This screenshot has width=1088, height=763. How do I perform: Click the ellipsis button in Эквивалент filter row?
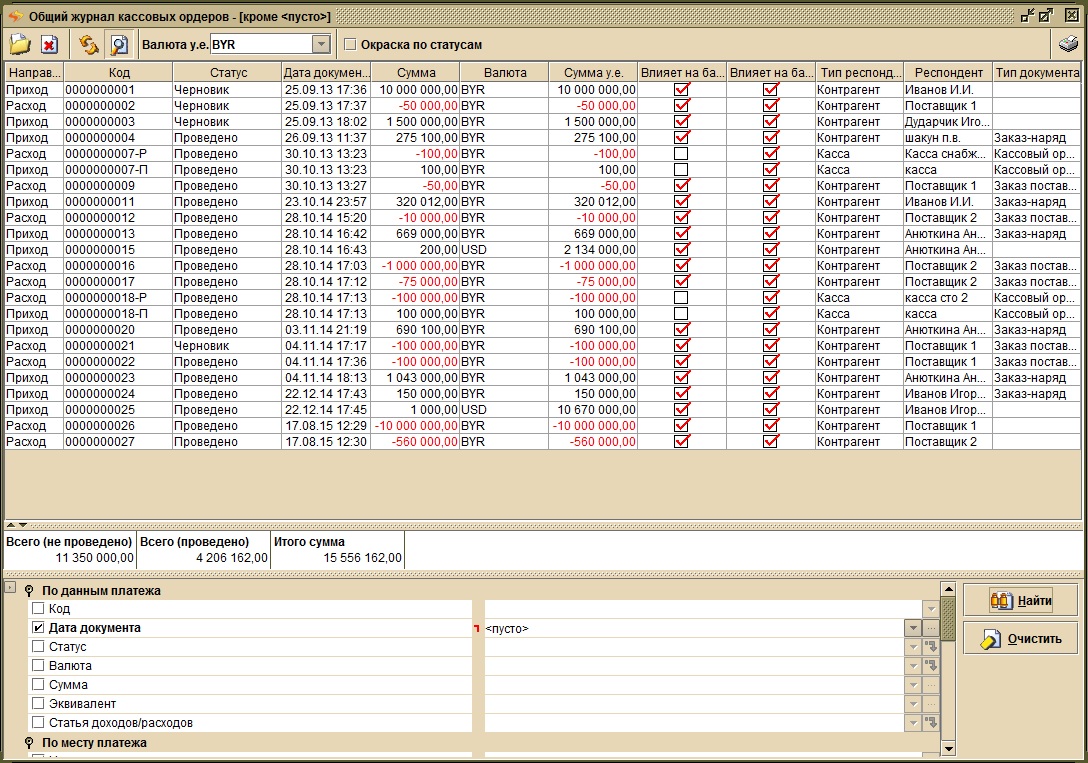tap(931, 703)
